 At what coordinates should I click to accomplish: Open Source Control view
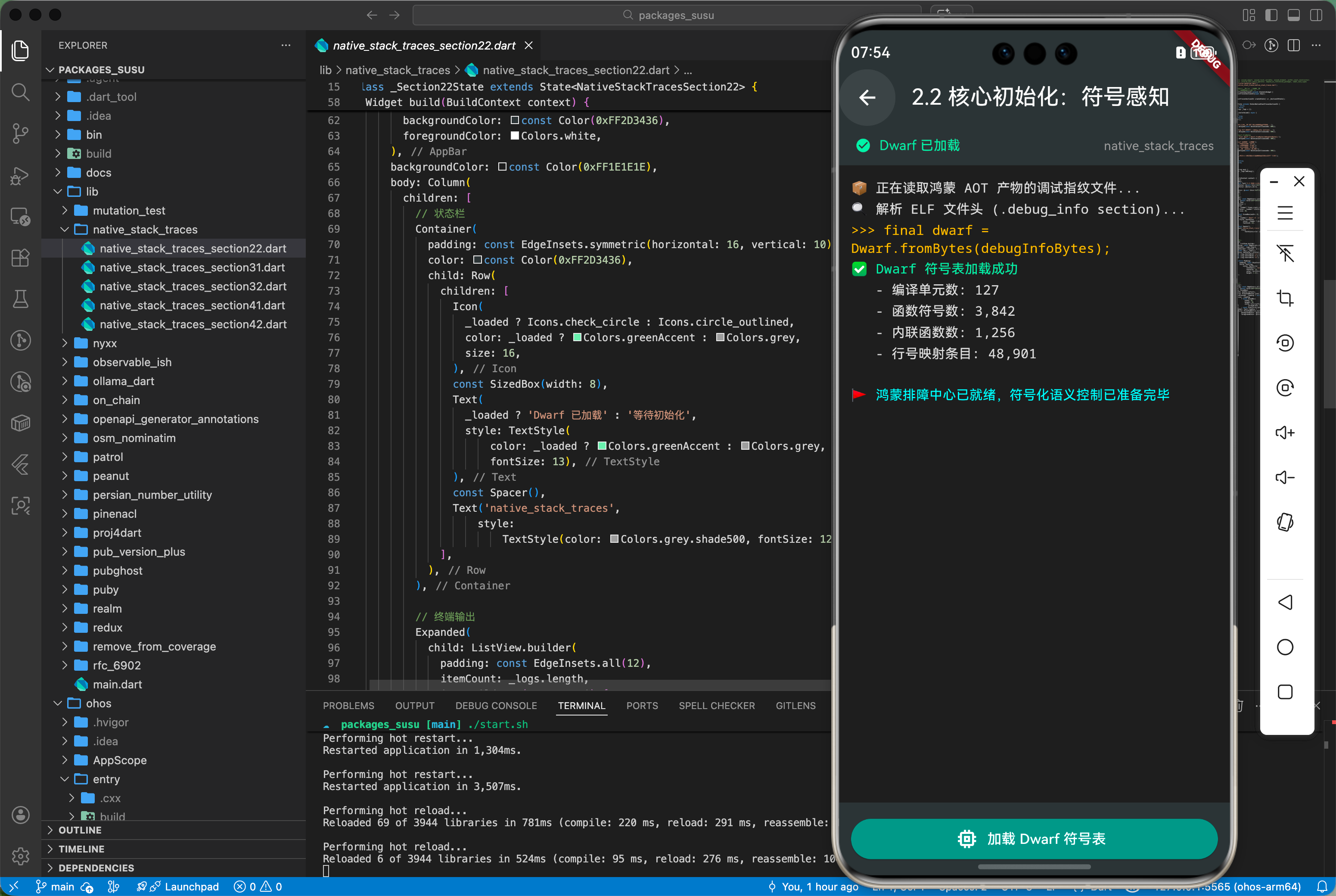(x=21, y=134)
